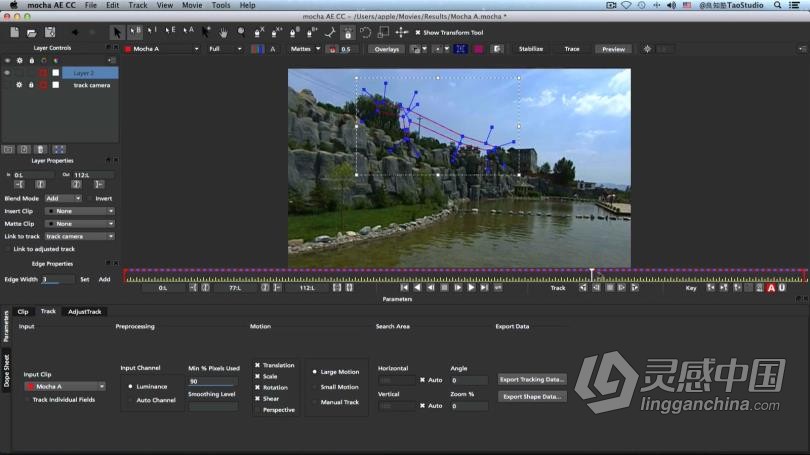Click the Stabilize button
The width and height of the screenshot is (810, 455).
[531, 49]
